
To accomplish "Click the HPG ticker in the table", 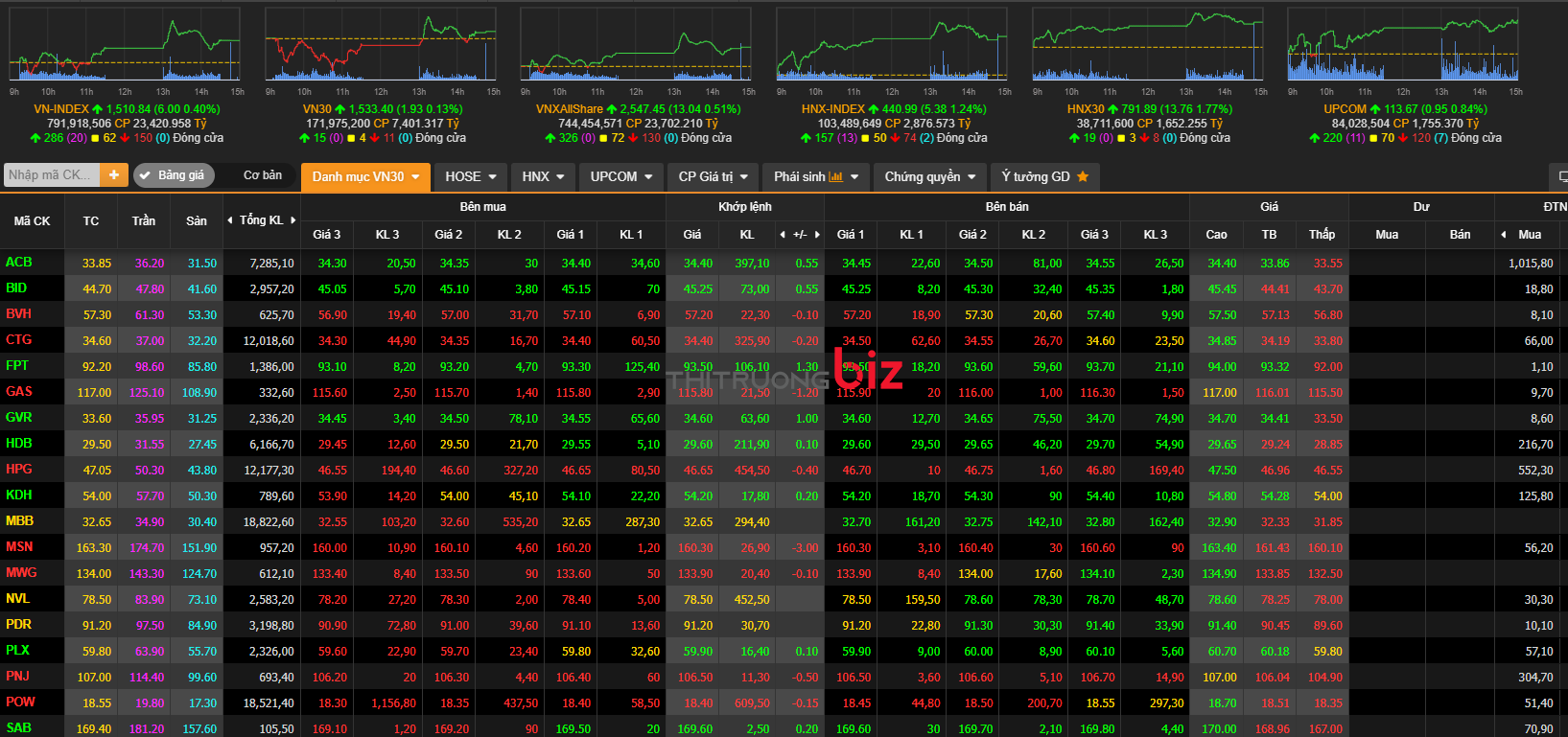I will (x=19, y=470).
